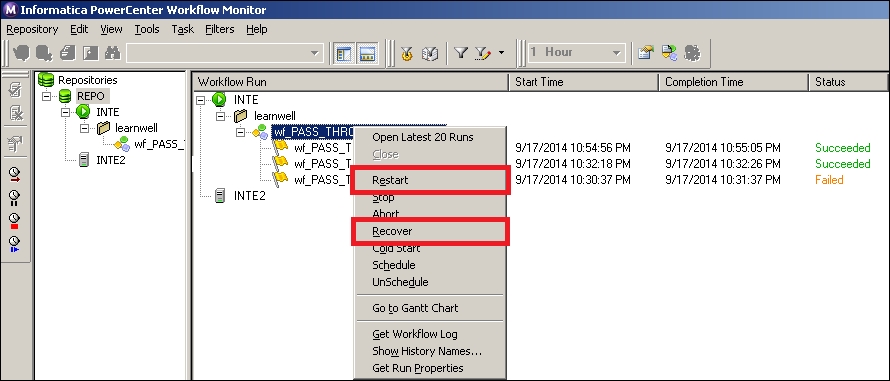
Task: Choose Restart in the context menu
Action: pos(430,180)
